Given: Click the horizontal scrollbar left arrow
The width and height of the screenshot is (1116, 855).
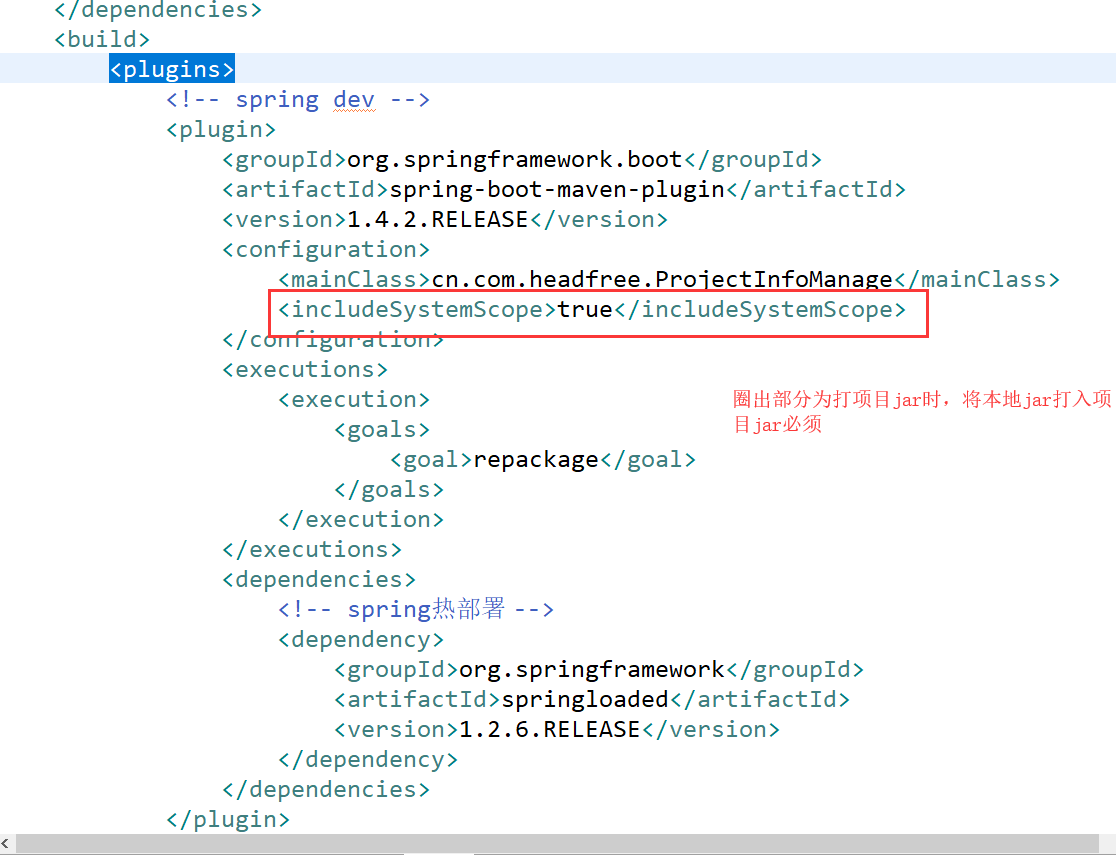Looking at the screenshot, I should pos(6,844).
